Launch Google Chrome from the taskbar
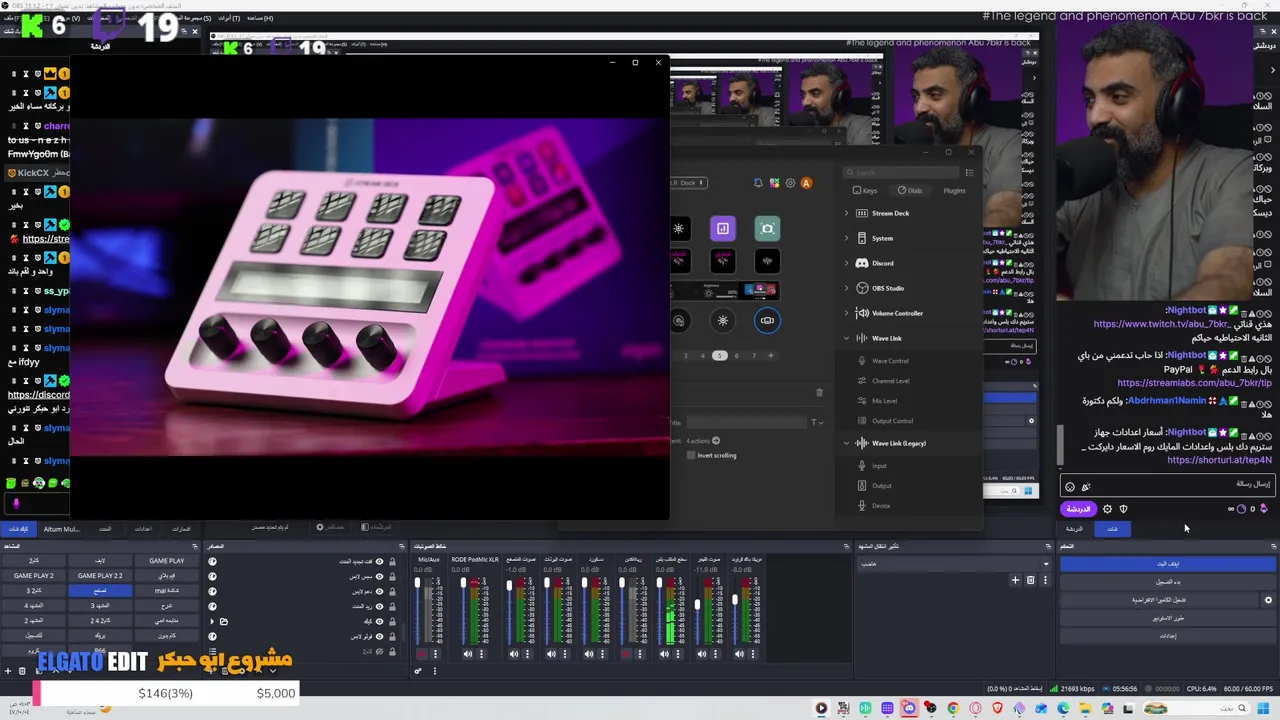This screenshot has width=1280, height=720. [x=953, y=709]
